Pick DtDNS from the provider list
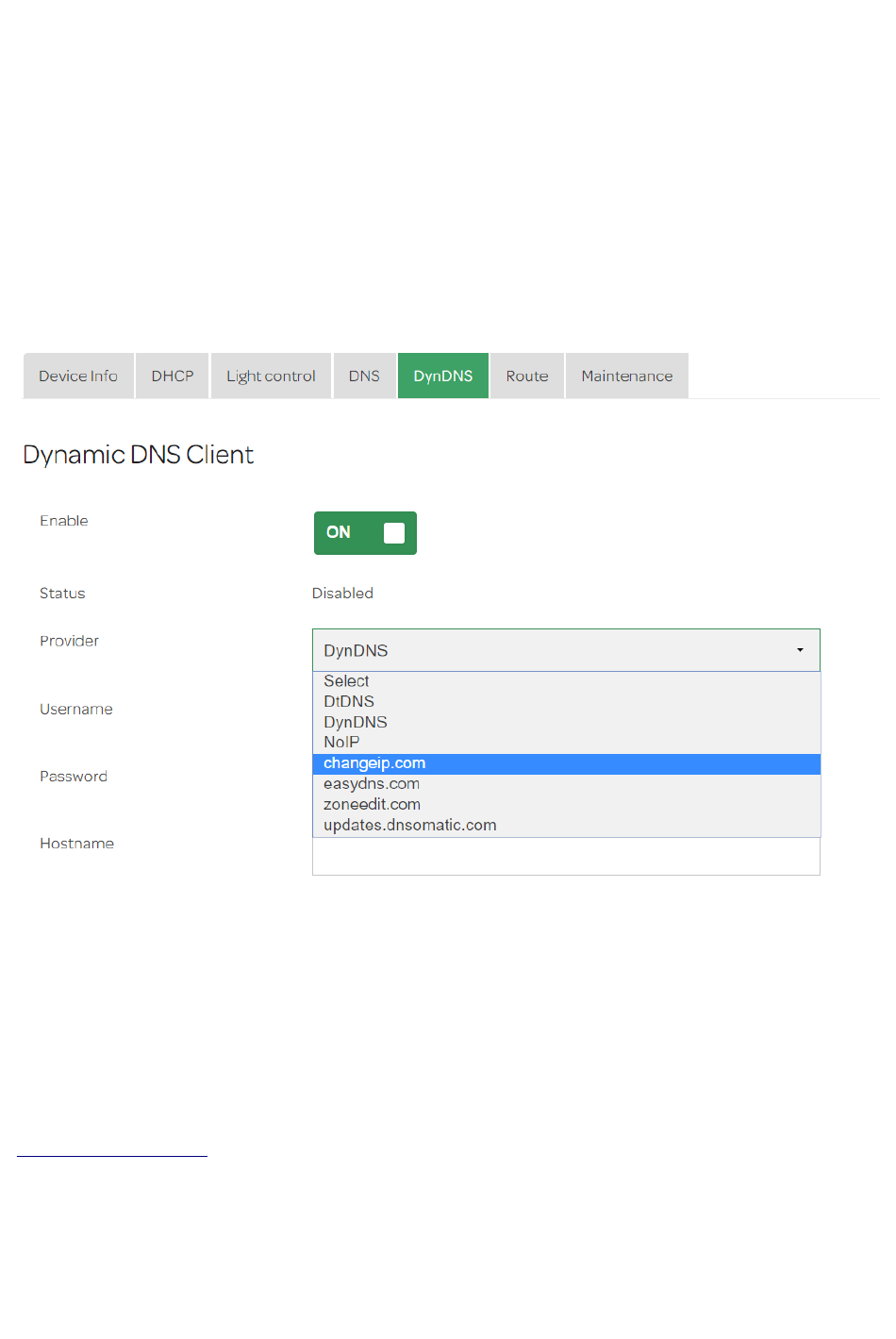Viewport: 896px width, 1339px height. (349, 702)
